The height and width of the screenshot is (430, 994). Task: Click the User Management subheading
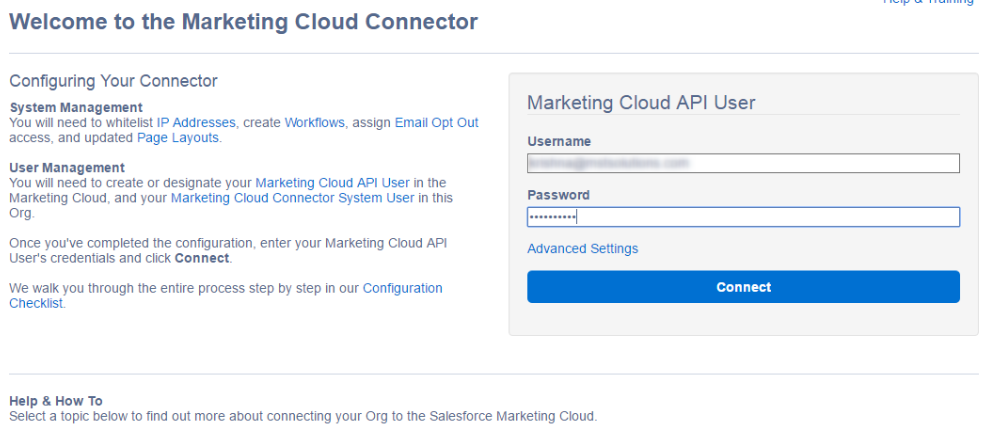(x=67, y=167)
